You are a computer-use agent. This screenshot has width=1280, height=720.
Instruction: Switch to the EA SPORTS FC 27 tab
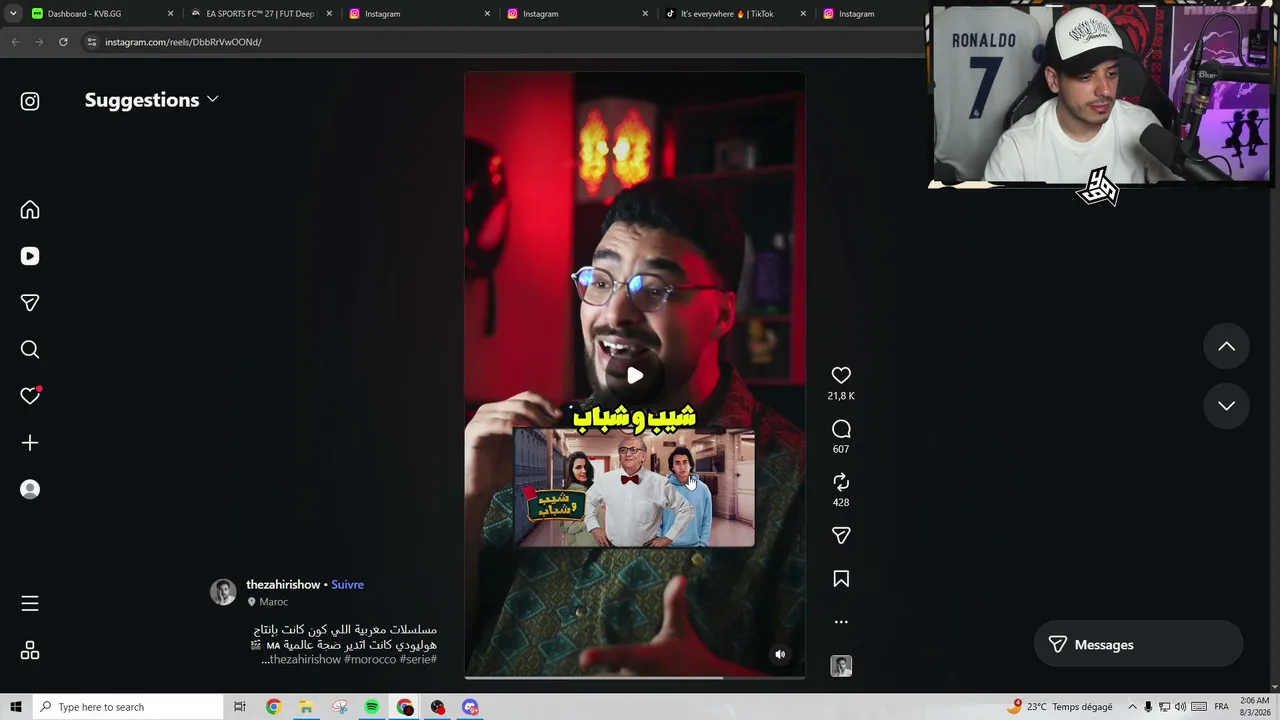260,14
